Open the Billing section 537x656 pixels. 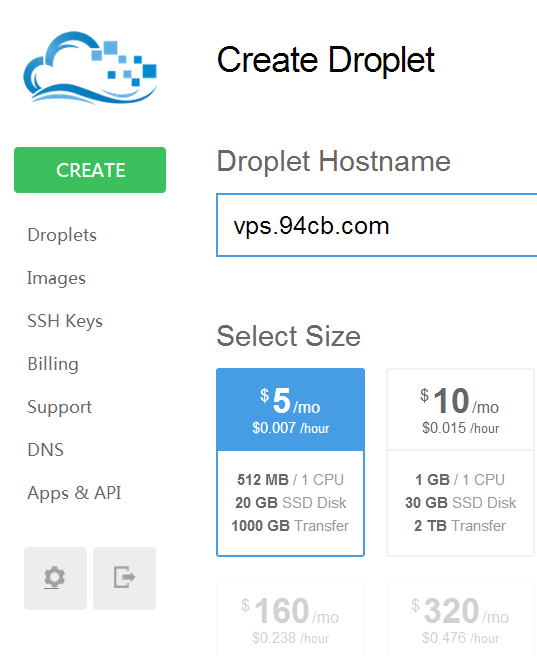pos(53,364)
